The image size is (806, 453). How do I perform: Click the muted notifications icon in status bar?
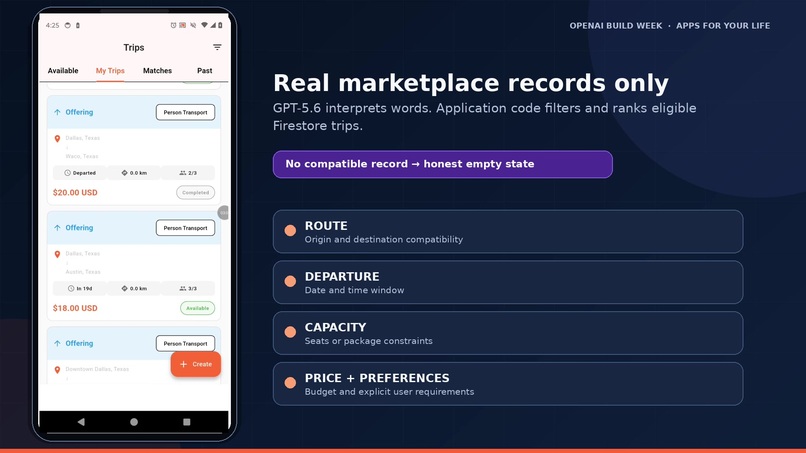[193, 25]
